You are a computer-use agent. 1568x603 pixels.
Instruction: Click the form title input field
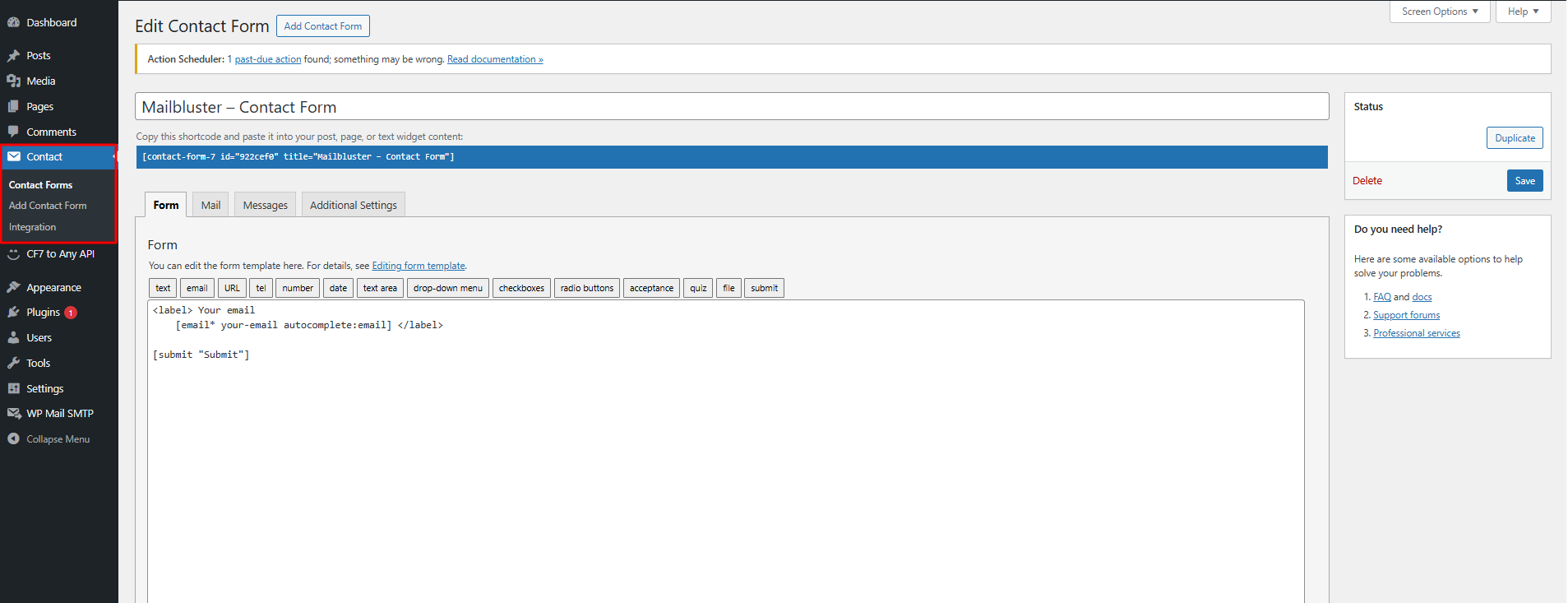click(x=731, y=107)
